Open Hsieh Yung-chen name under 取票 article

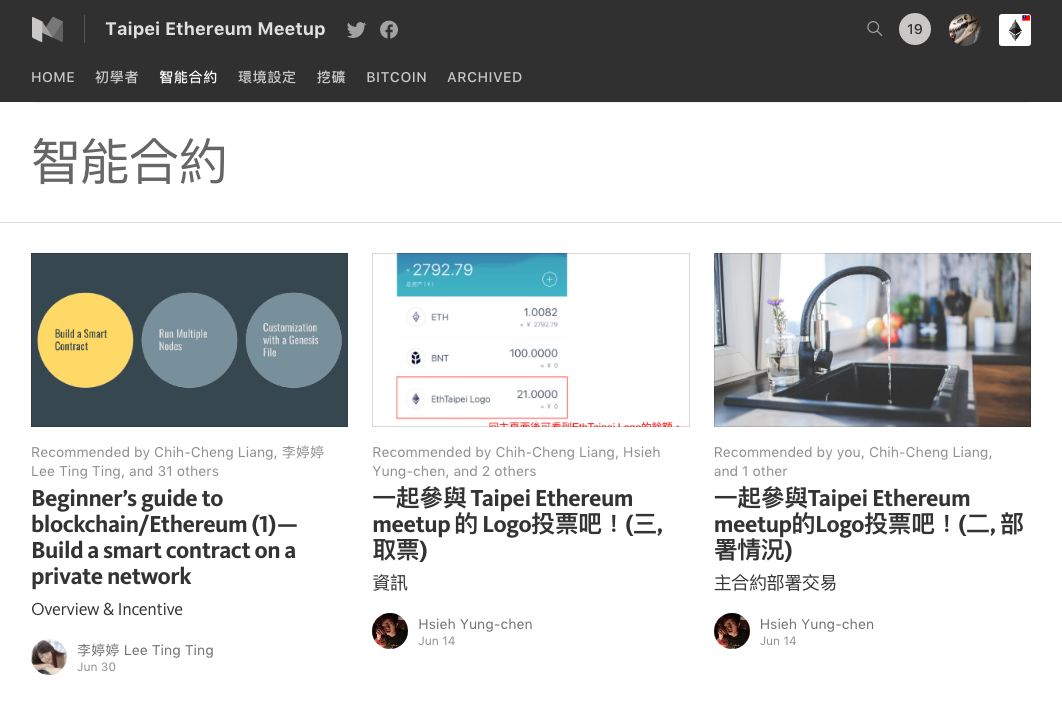pyautogui.click(x=475, y=624)
